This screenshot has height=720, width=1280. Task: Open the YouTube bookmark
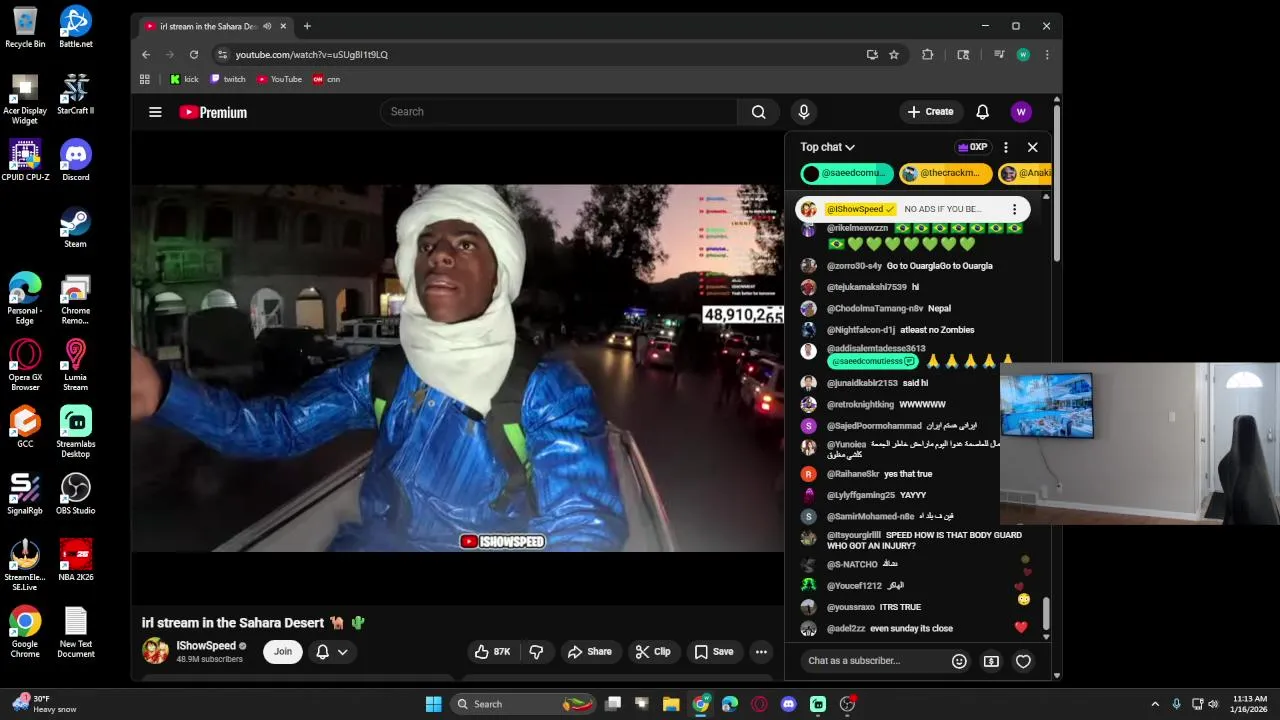click(x=279, y=79)
